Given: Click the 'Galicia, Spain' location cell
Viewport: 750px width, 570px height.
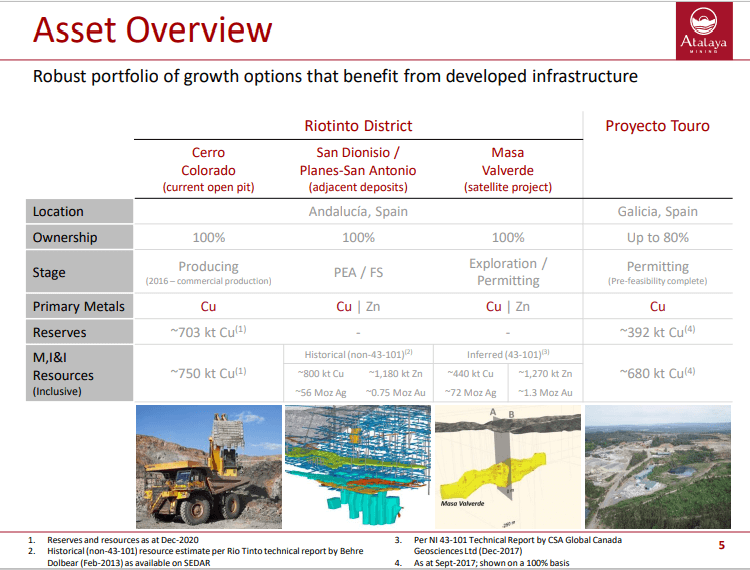Looking at the screenshot, I should (657, 211).
